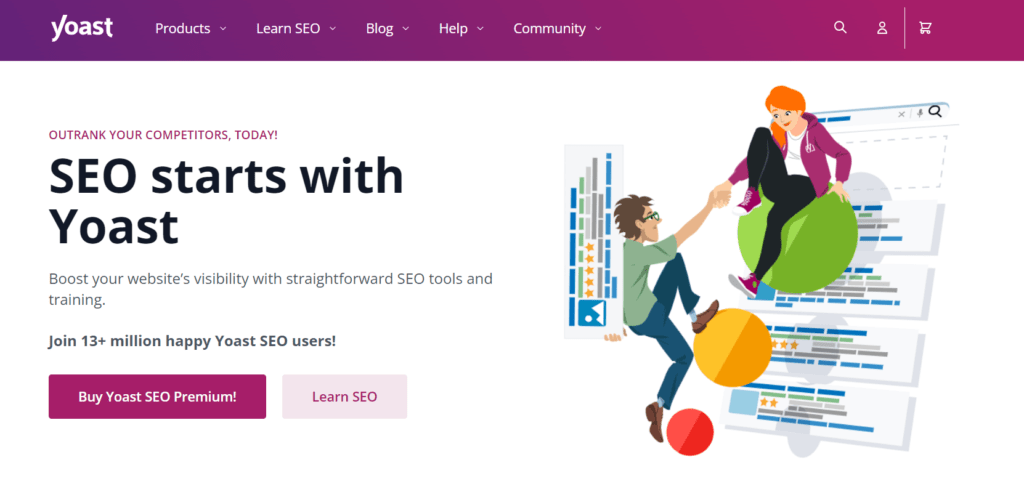Open the Blog menu

tap(379, 29)
